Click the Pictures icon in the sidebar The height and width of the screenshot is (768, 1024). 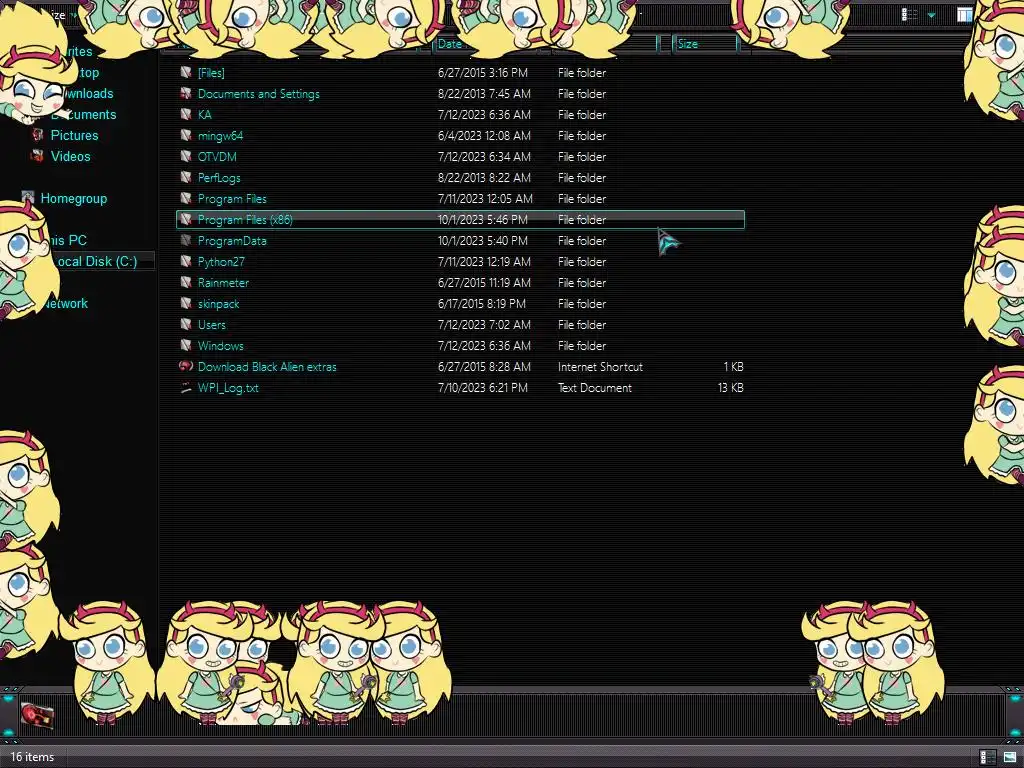(x=38, y=135)
